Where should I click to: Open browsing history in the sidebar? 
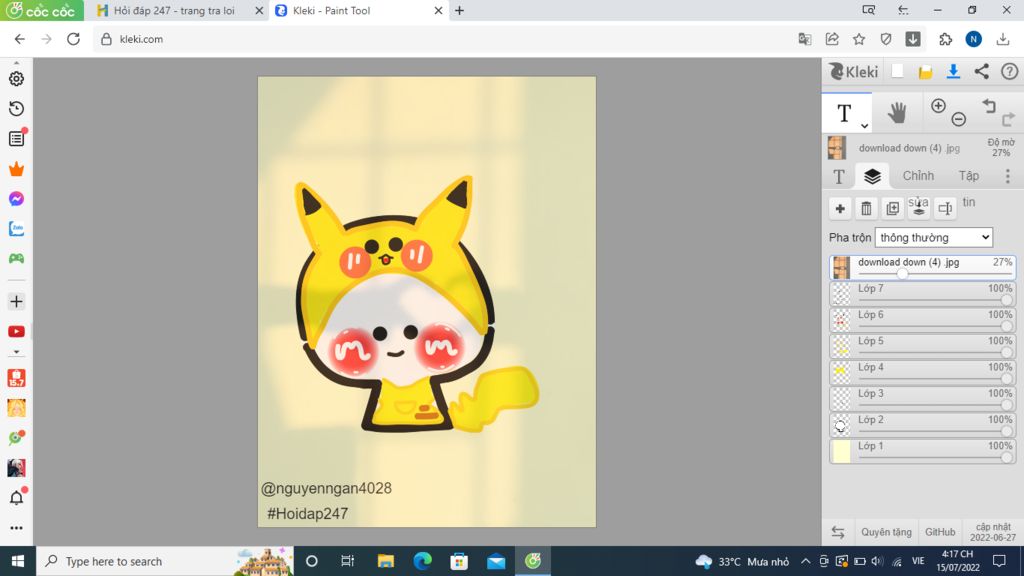[x=16, y=108]
